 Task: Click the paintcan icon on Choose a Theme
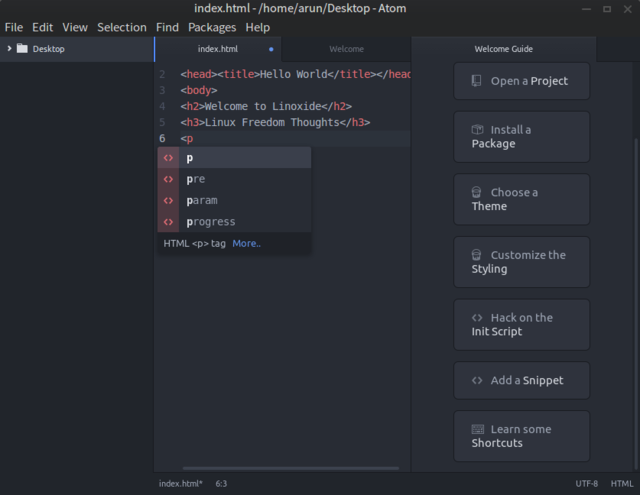pos(476,192)
